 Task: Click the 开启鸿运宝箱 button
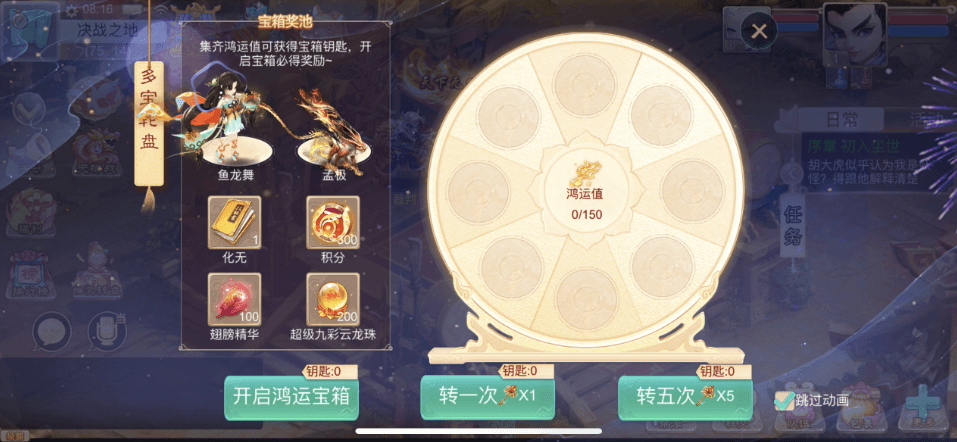pos(291,397)
